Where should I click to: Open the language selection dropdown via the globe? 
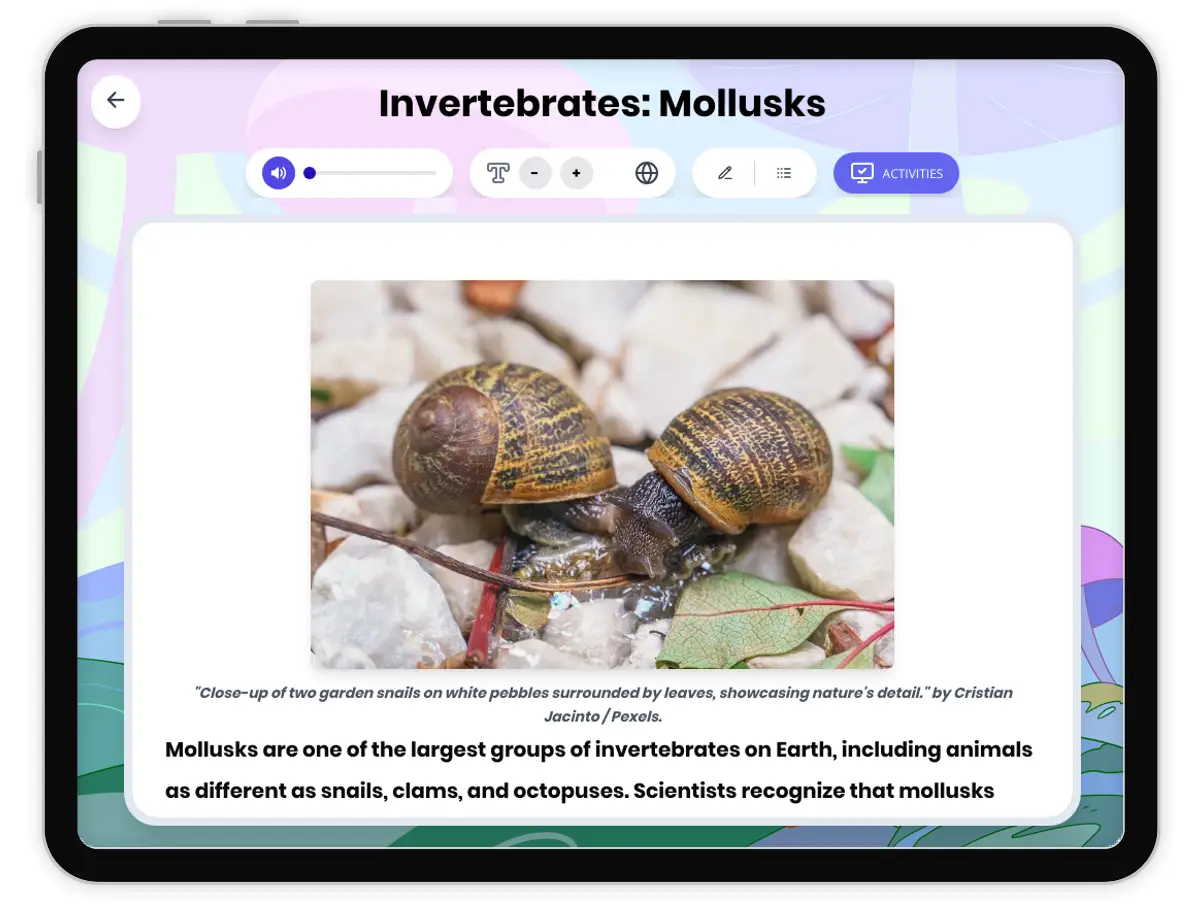pos(647,172)
